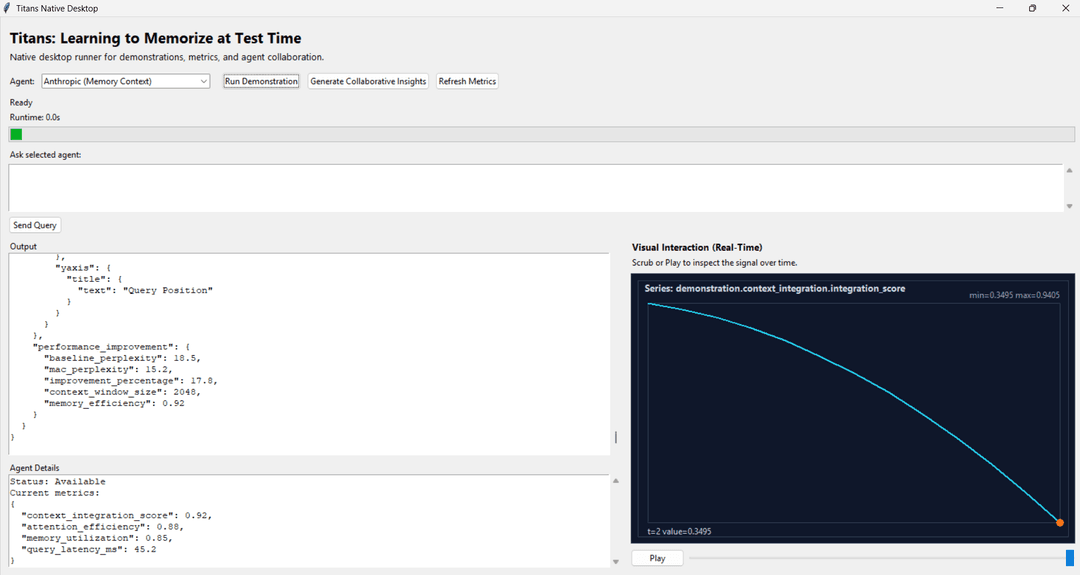Click "improvement_percentage": 17.8 line
Viewport: 1080px width, 575px height.
point(130,381)
